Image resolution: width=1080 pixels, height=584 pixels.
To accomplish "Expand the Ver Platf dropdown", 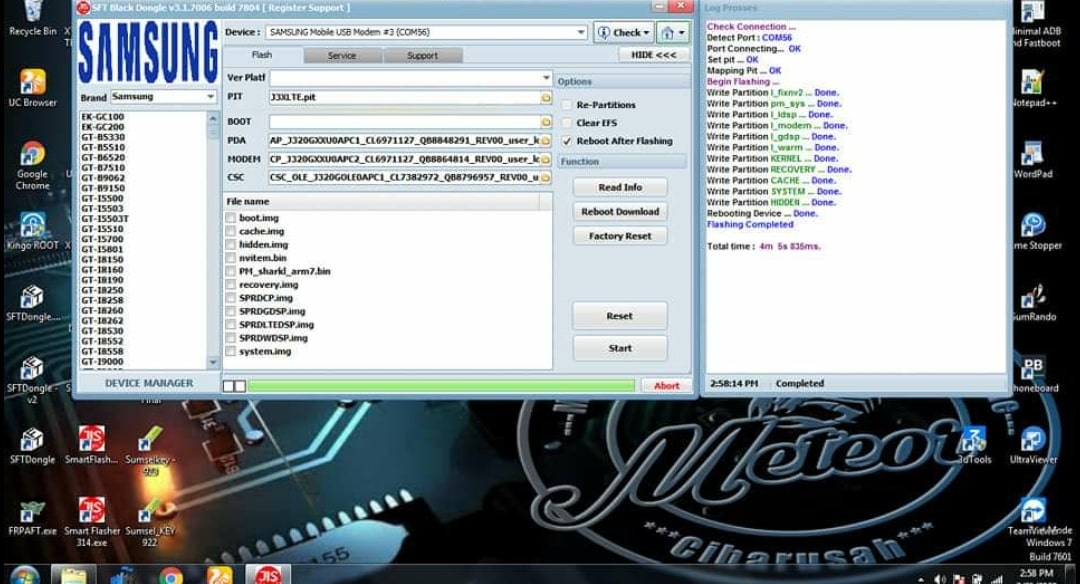I will (546, 78).
